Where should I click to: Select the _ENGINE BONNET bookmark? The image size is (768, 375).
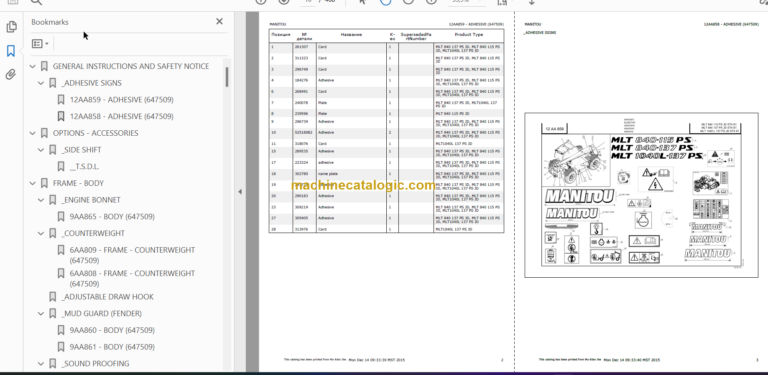tap(91, 200)
